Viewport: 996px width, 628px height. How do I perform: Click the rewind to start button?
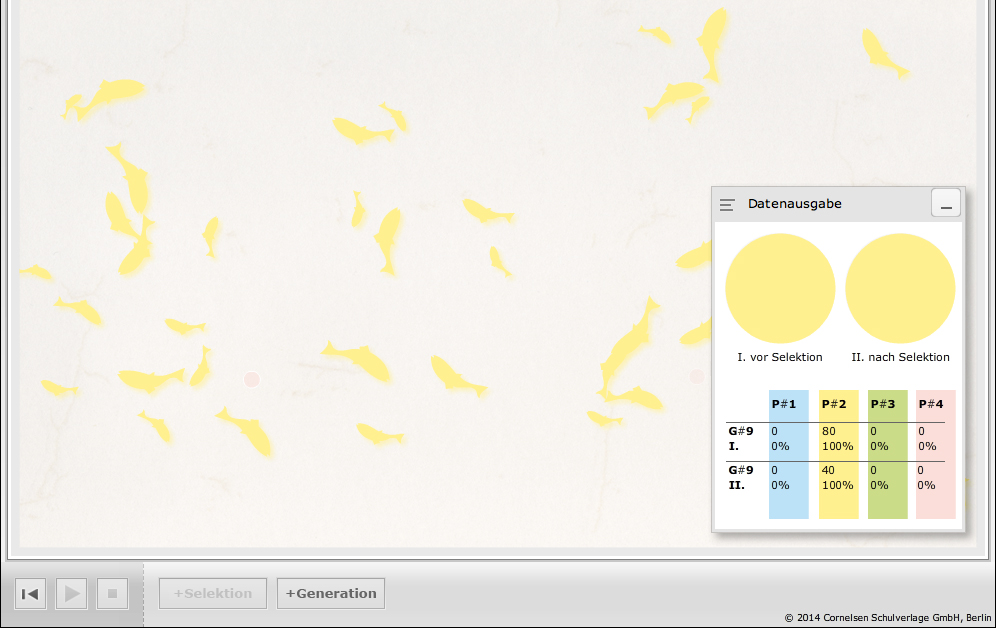pyautogui.click(x=31, y=594)
